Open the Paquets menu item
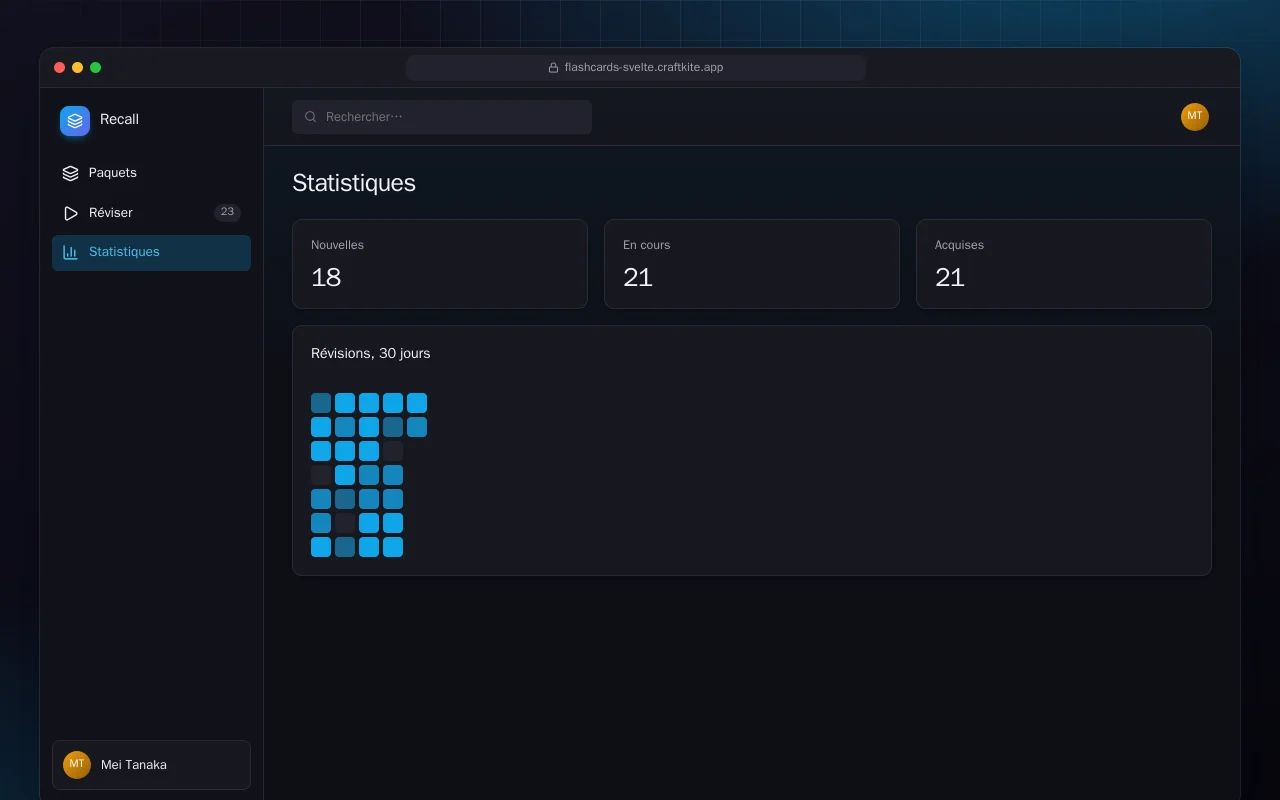 coord(151,173)
